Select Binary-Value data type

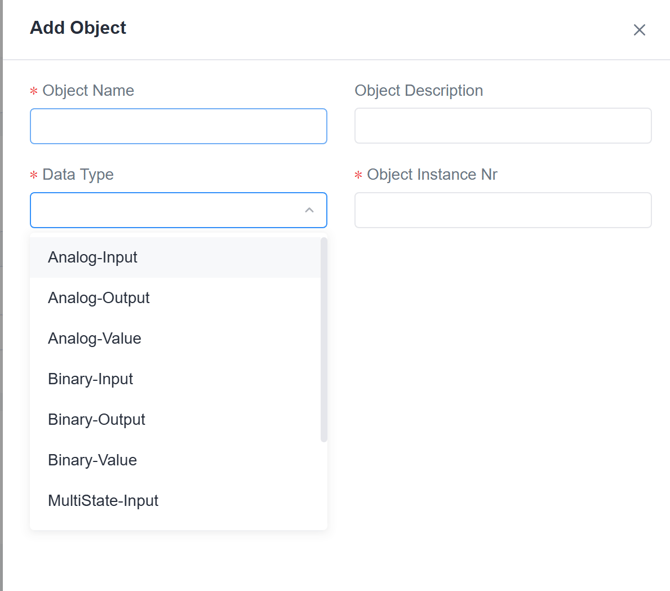[93, 460]
